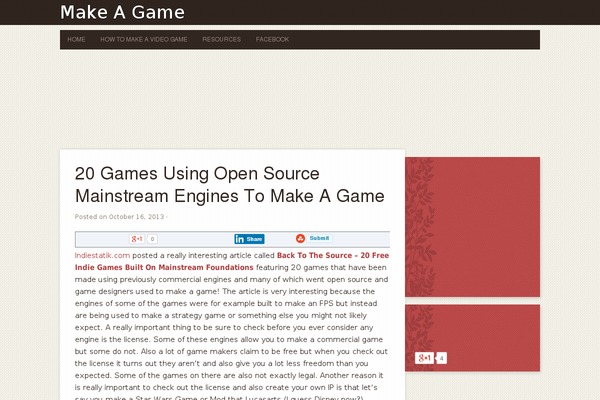This screenshot has width=600, height=400.
Task: Open the FACEBOOK menu link
Action: pyautogui.click(x=272, y=39)
